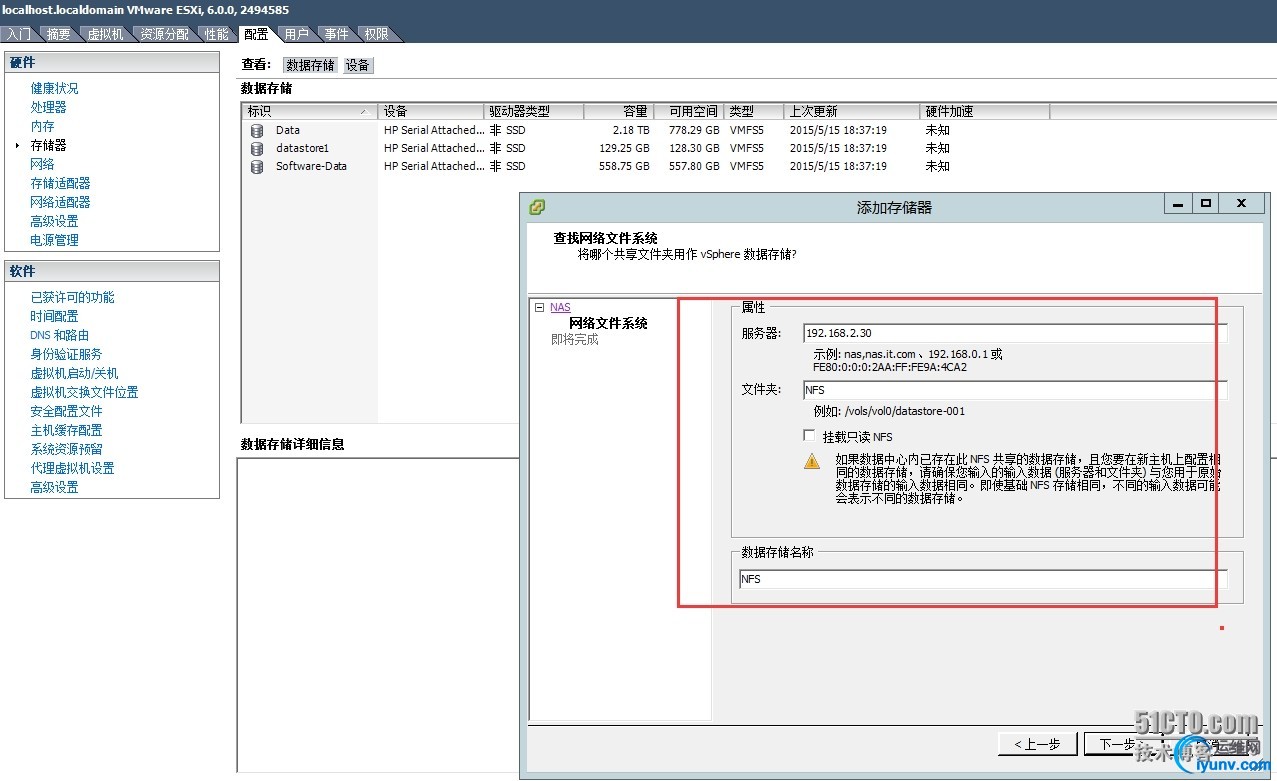Select 存储器 in hardware list
This screenshot has height=781, width=1277.
coord(48,145)
